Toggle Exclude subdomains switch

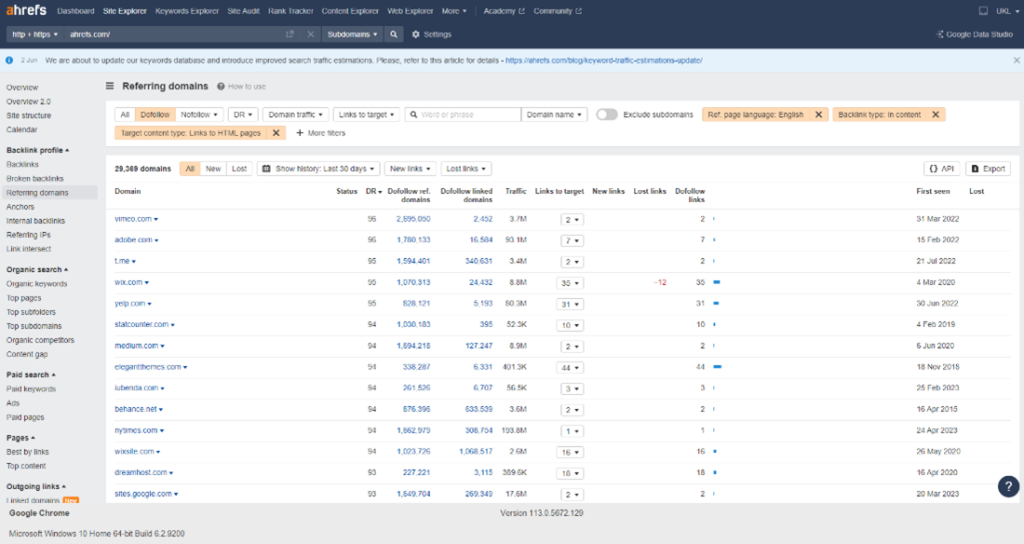tap(607, 114)
